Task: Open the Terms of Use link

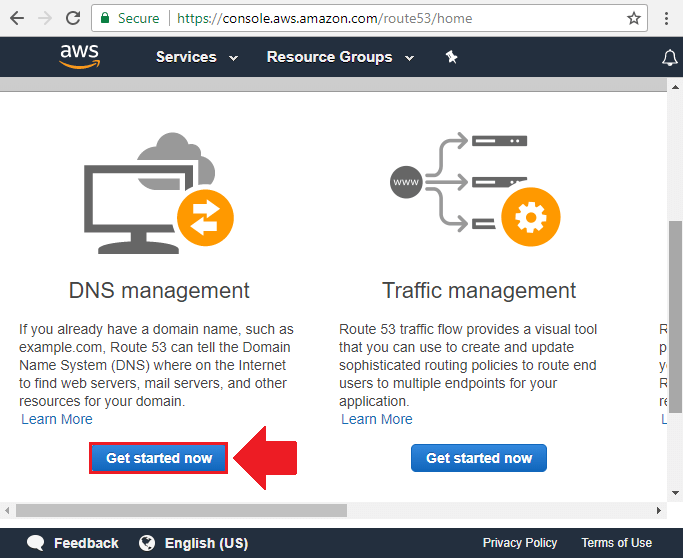Action: (x=616, y=543)
